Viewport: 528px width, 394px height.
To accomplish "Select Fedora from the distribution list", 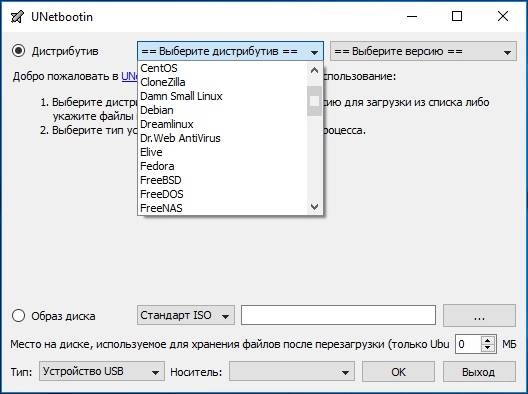I will pos(223,166).
